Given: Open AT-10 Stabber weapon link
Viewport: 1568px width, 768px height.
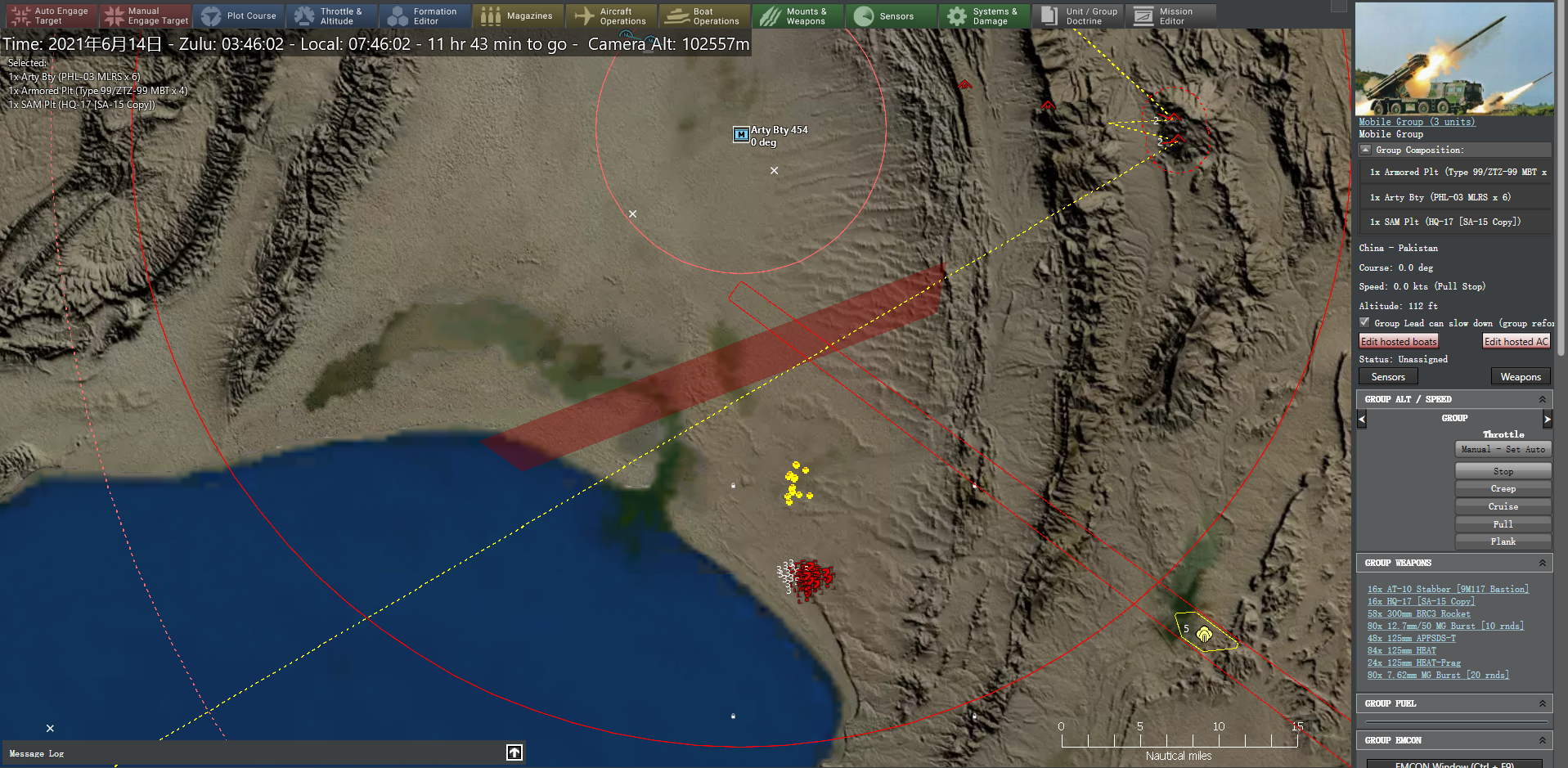Looking at the screenshot, I should pyautogui.click(x=1448, y=589).
